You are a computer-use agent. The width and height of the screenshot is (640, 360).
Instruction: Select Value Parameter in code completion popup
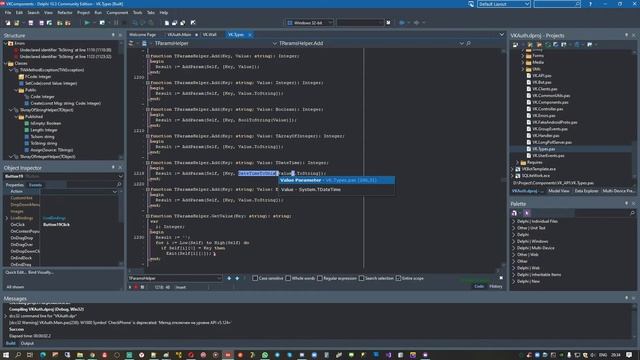tap(336, 180)
